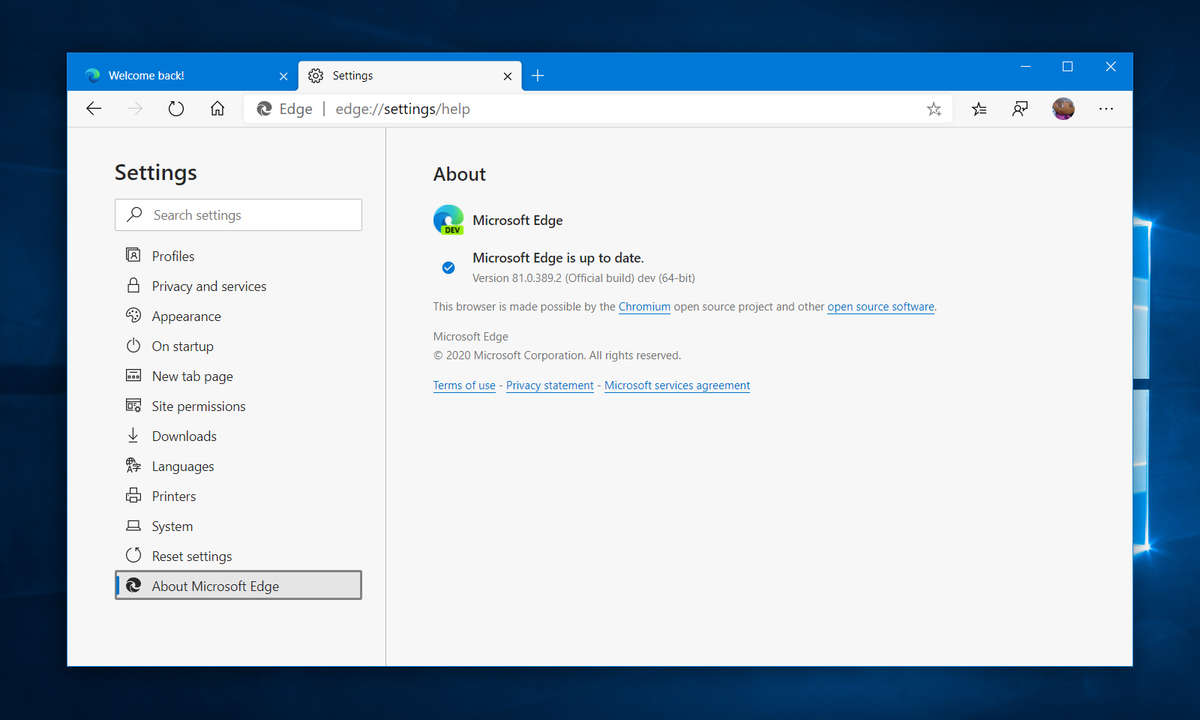The image size is (1200, 720).
Task: Open a new tab with plus
Action: pos(538,76)
